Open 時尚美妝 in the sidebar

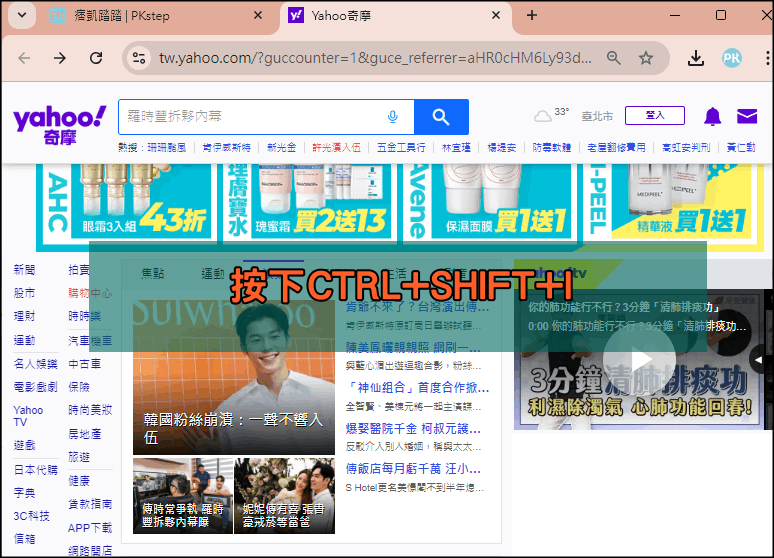coord(90,410)
